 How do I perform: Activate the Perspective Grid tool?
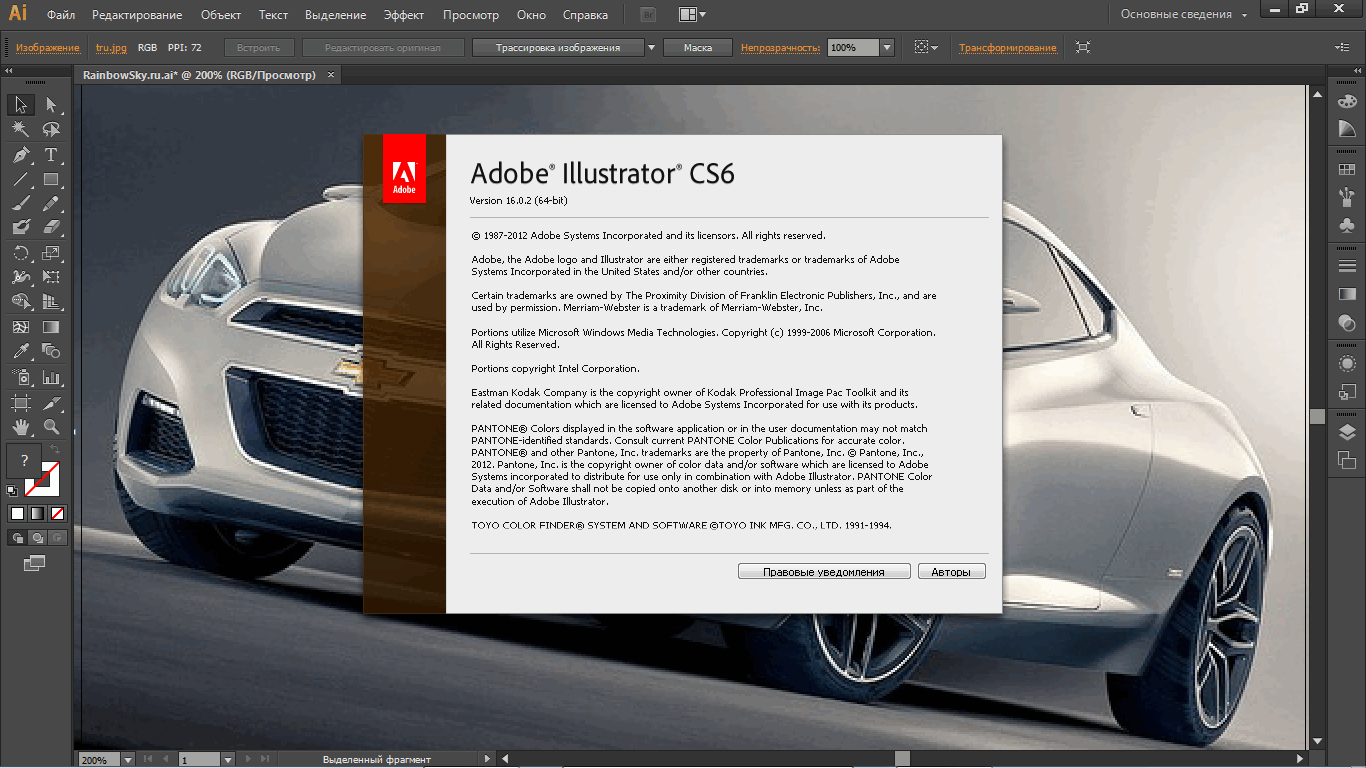(51, 302)
